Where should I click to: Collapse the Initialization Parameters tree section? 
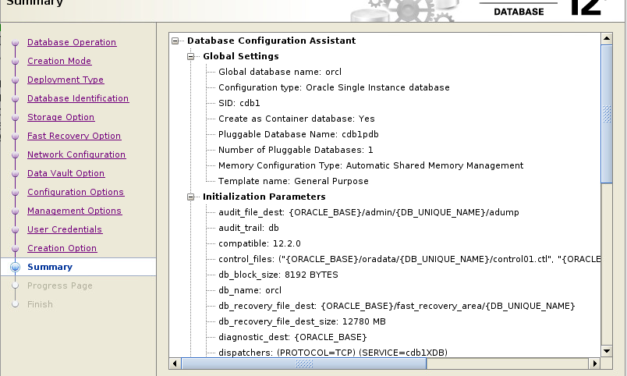pyautogui.click(x=191, y=197)
